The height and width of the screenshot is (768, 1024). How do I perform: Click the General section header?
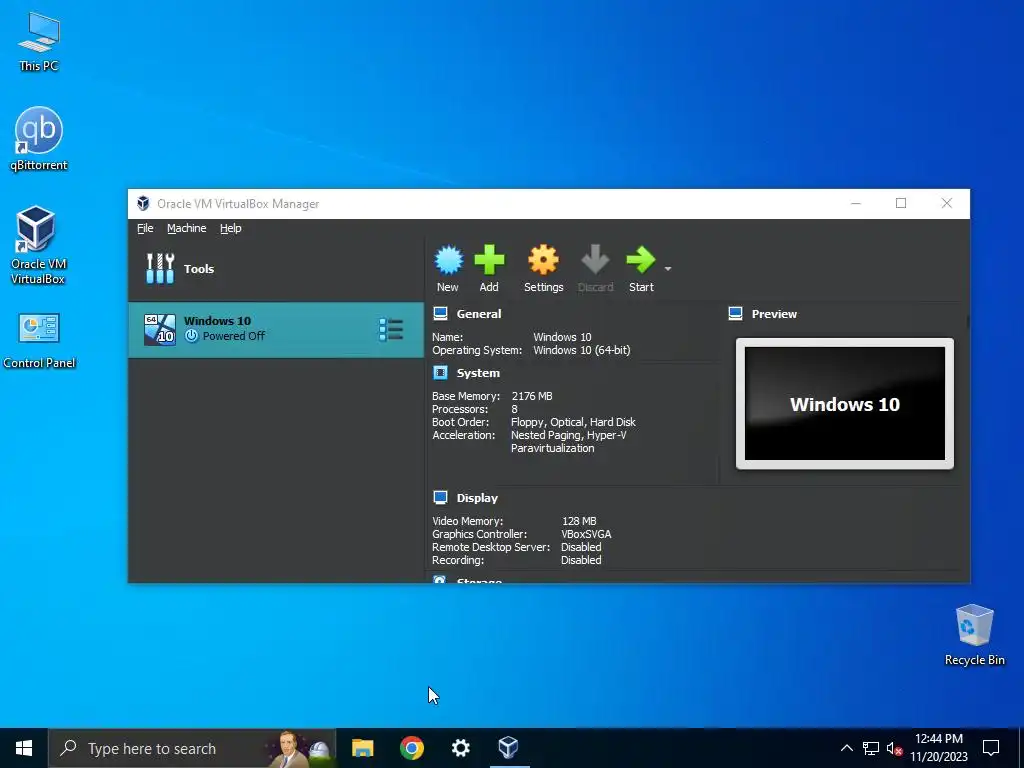tap(479, 314)
